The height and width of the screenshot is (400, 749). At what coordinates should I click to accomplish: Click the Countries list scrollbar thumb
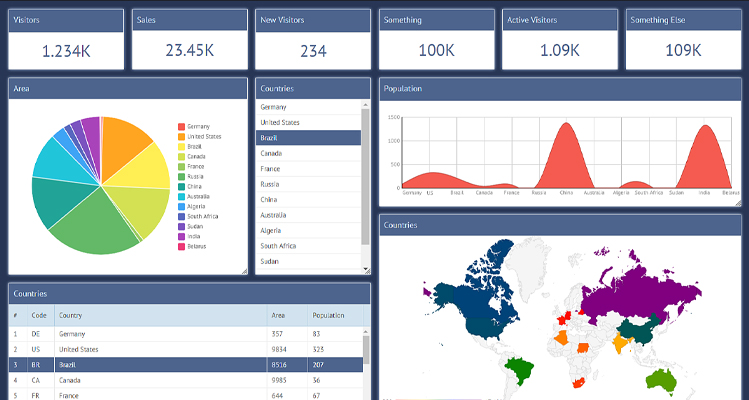coord(365,177)
